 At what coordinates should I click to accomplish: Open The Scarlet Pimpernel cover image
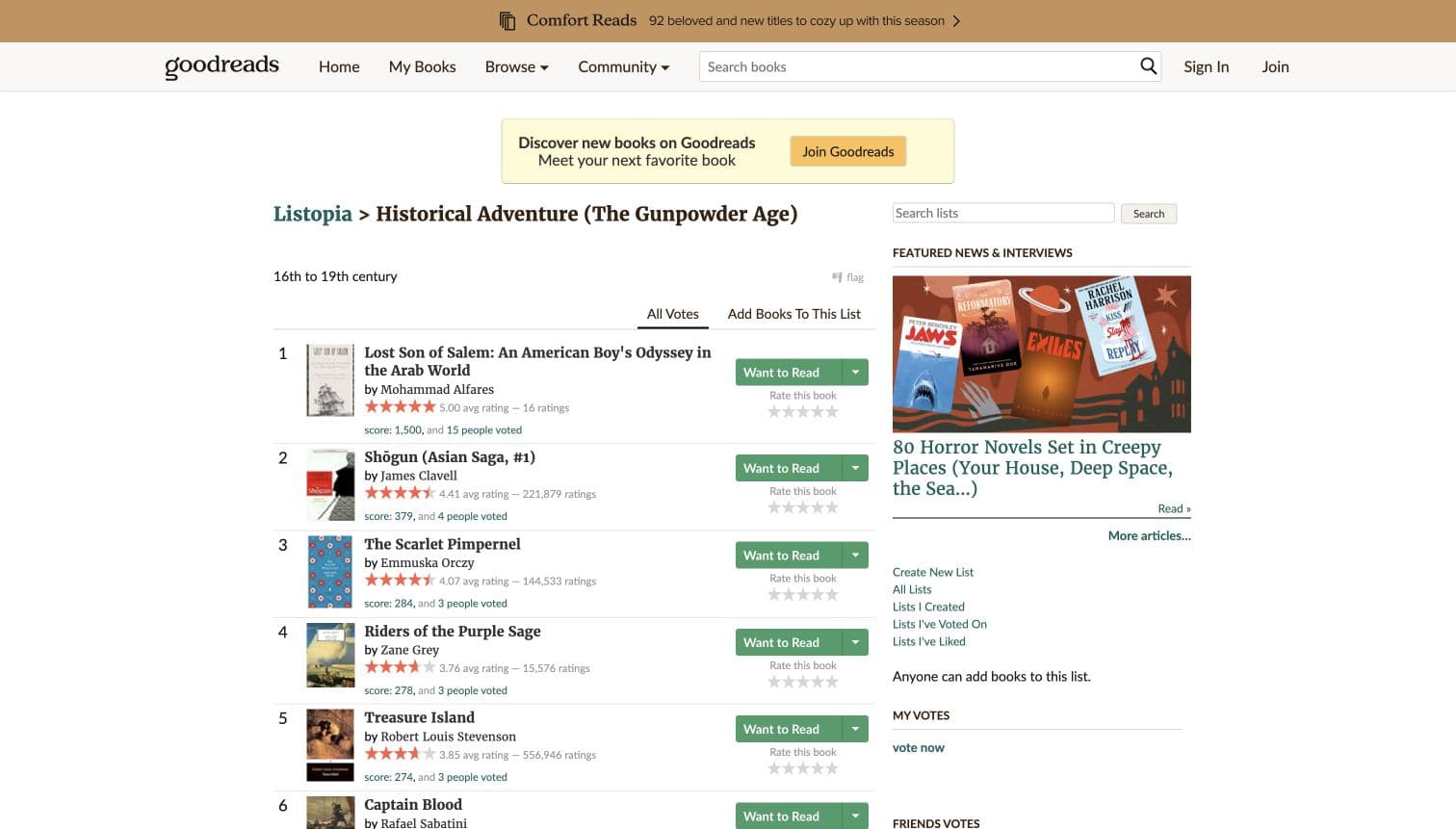[x=330, y=572]
